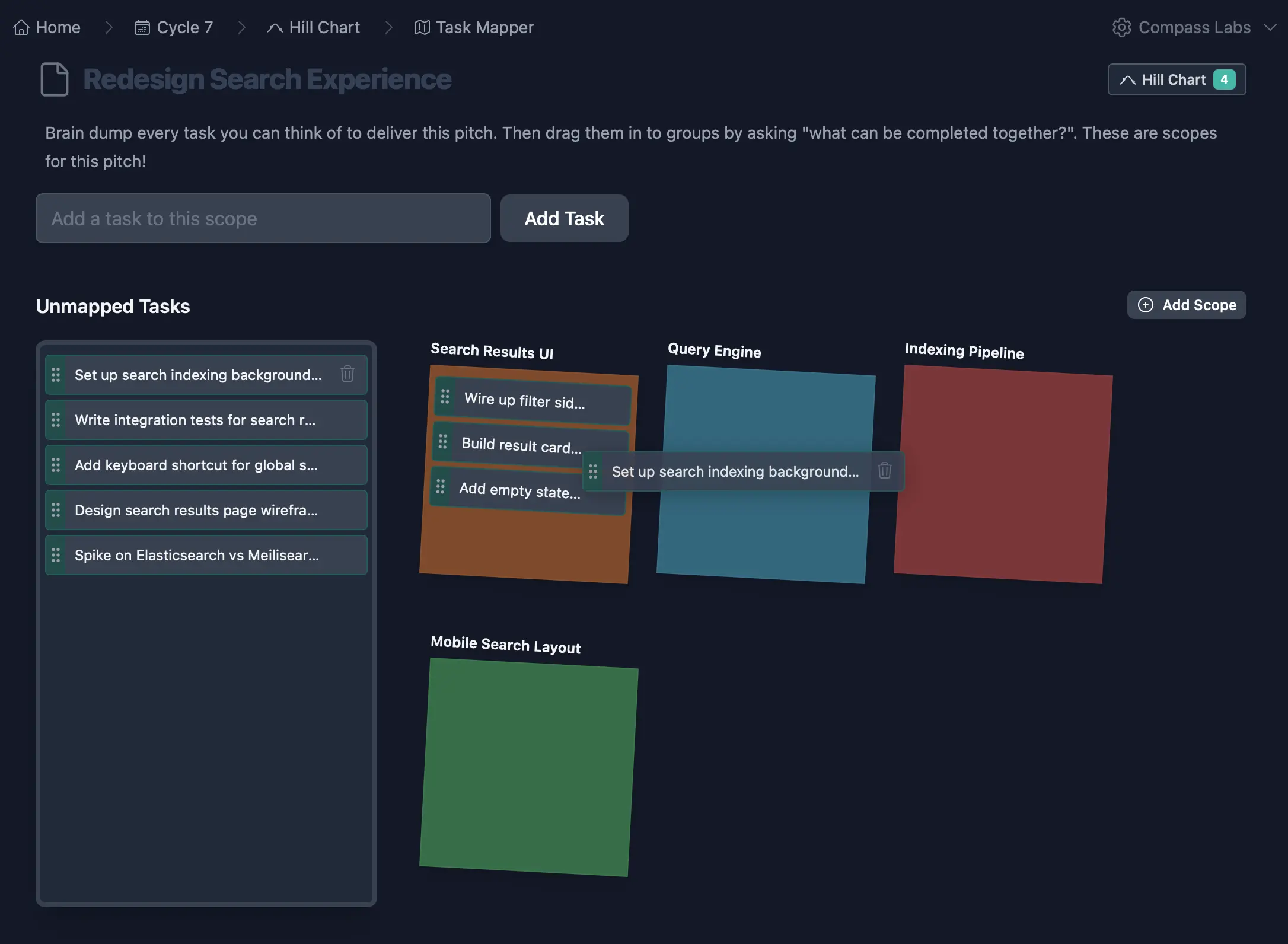1288x944 pixels.
Task: Click the trash icon on the search indexing task
Action: tap(347, 374)
